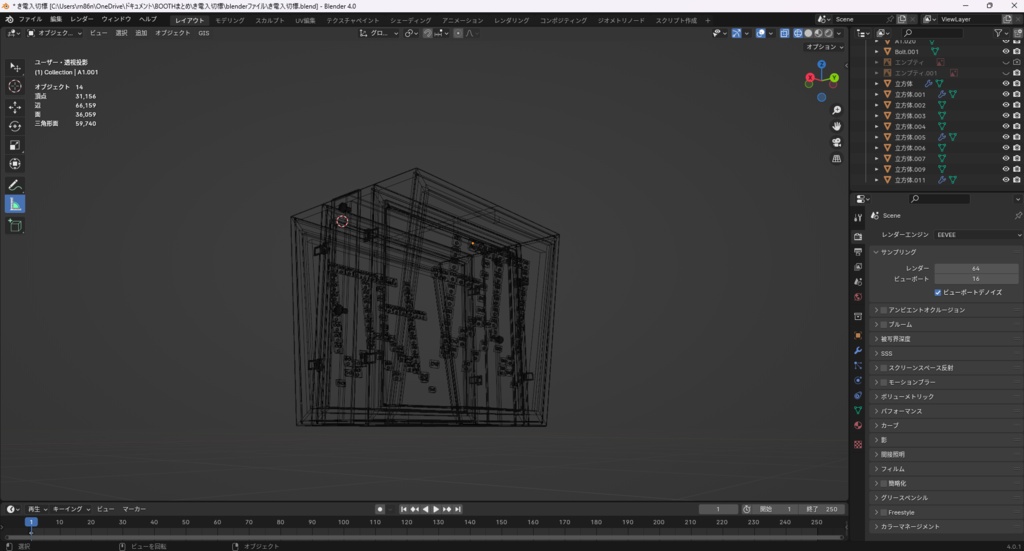Click the zoom view magnifier icon

pyautogui.click(x=837, y=110)
